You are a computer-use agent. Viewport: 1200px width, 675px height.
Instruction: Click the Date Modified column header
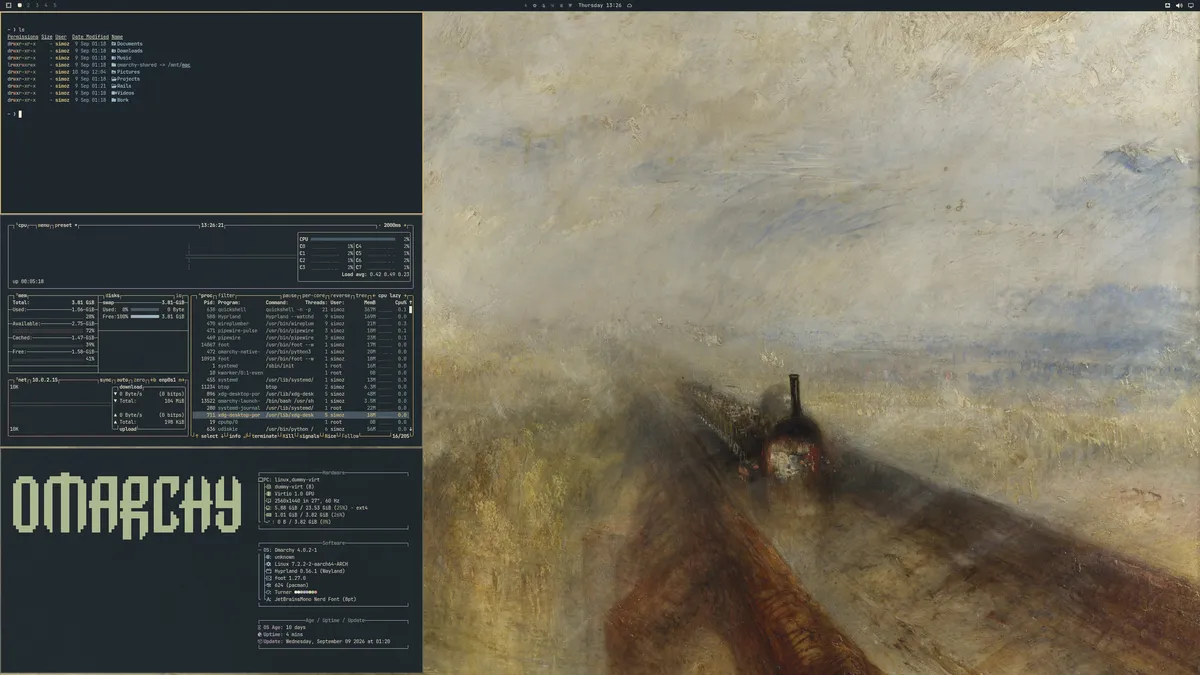tap(90, 37)
